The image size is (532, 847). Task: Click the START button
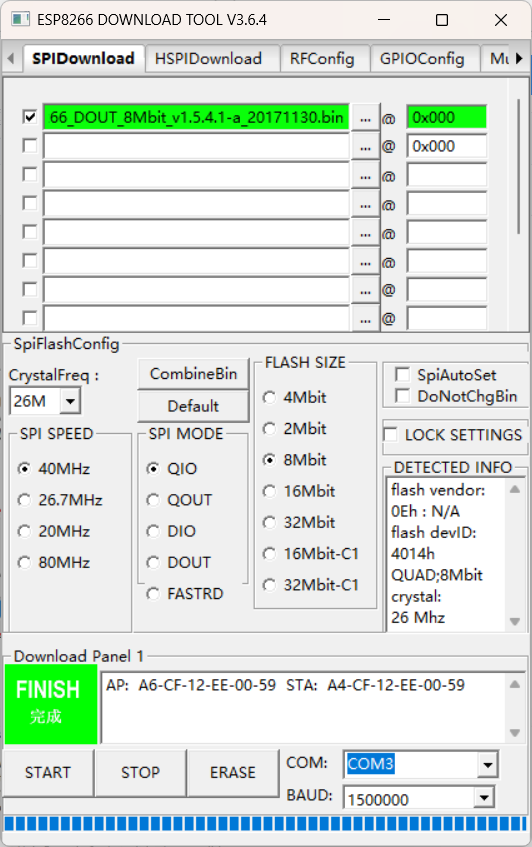(x=48, y=772)
